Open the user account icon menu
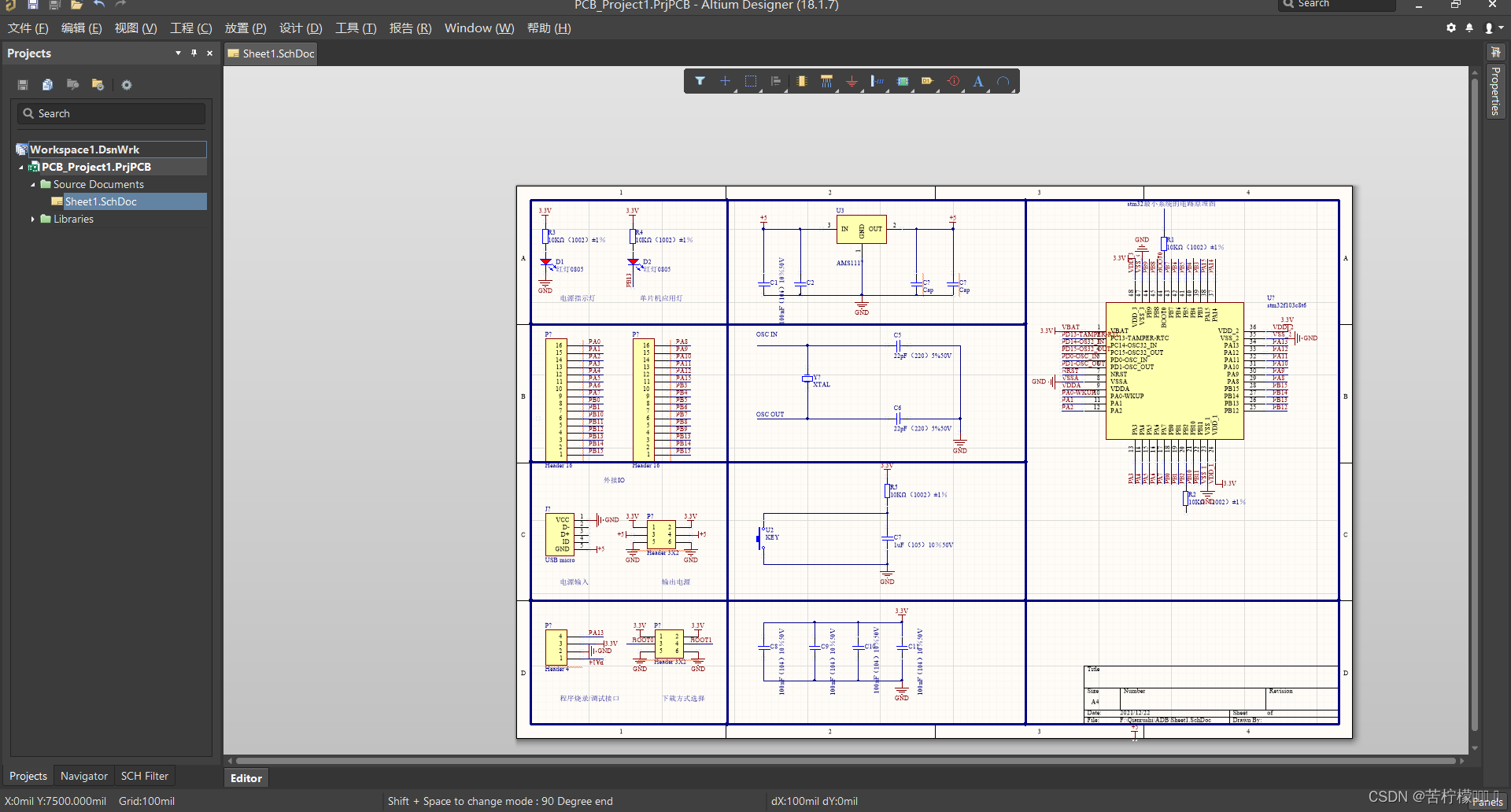 (1493, 28)
